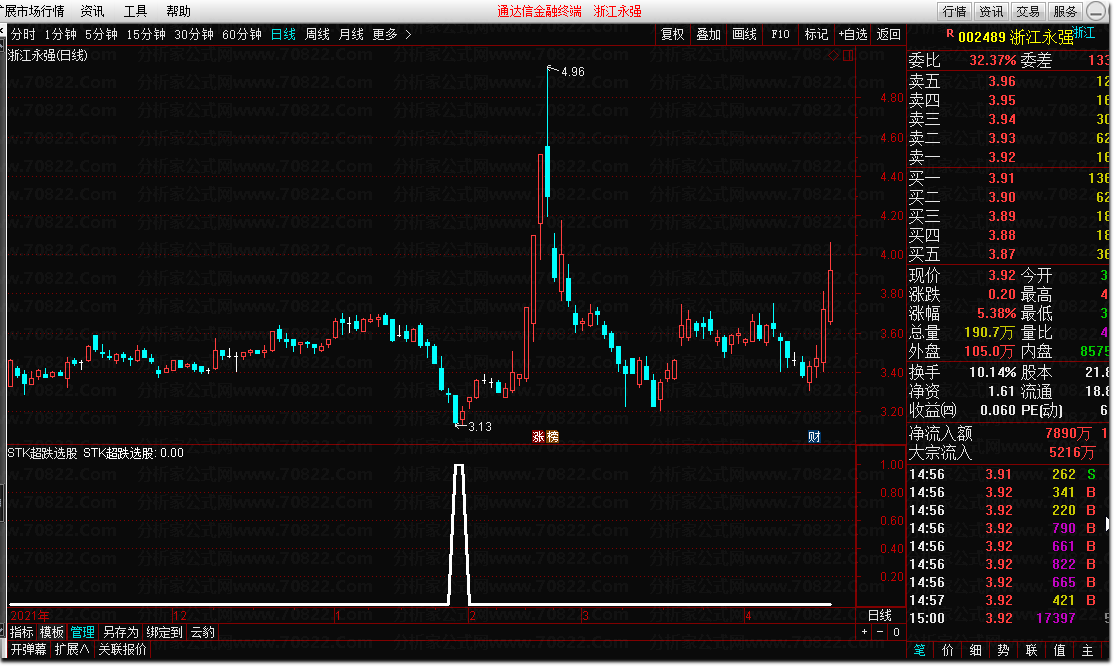Open the 工具 menu

[135, 11]
